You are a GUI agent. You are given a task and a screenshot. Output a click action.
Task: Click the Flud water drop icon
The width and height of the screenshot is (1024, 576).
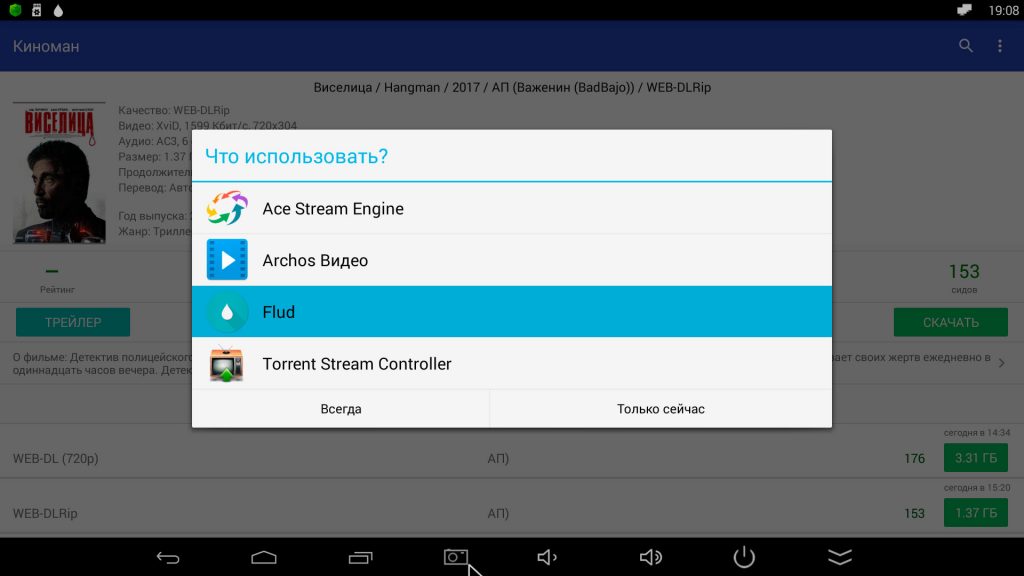pos(227,312)
